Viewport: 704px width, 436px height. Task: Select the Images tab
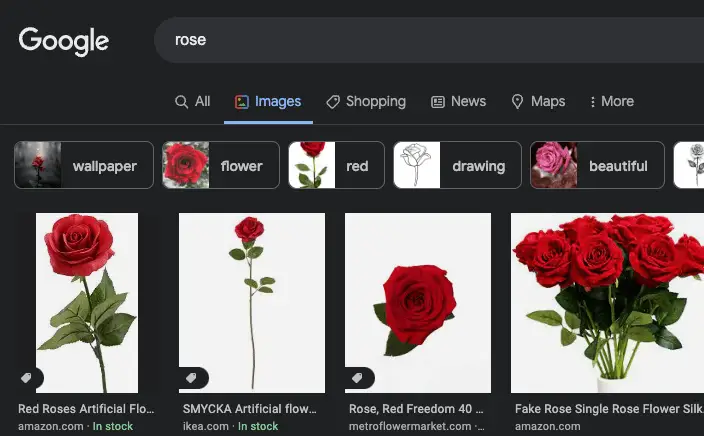(x=268, y=101)
